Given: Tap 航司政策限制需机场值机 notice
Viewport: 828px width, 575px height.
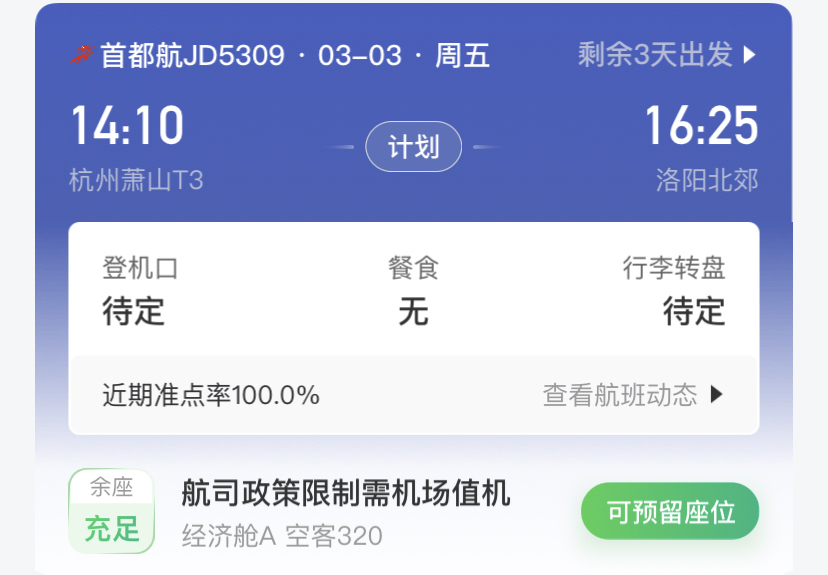Looking at the screenshot, I should click(x=346, y=493).
